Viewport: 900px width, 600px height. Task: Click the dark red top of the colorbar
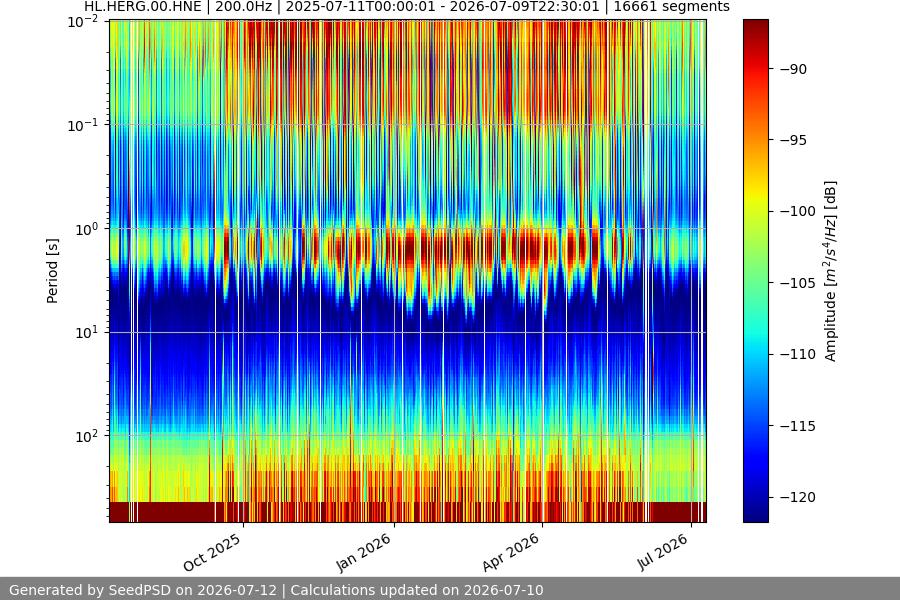point(755,29)
